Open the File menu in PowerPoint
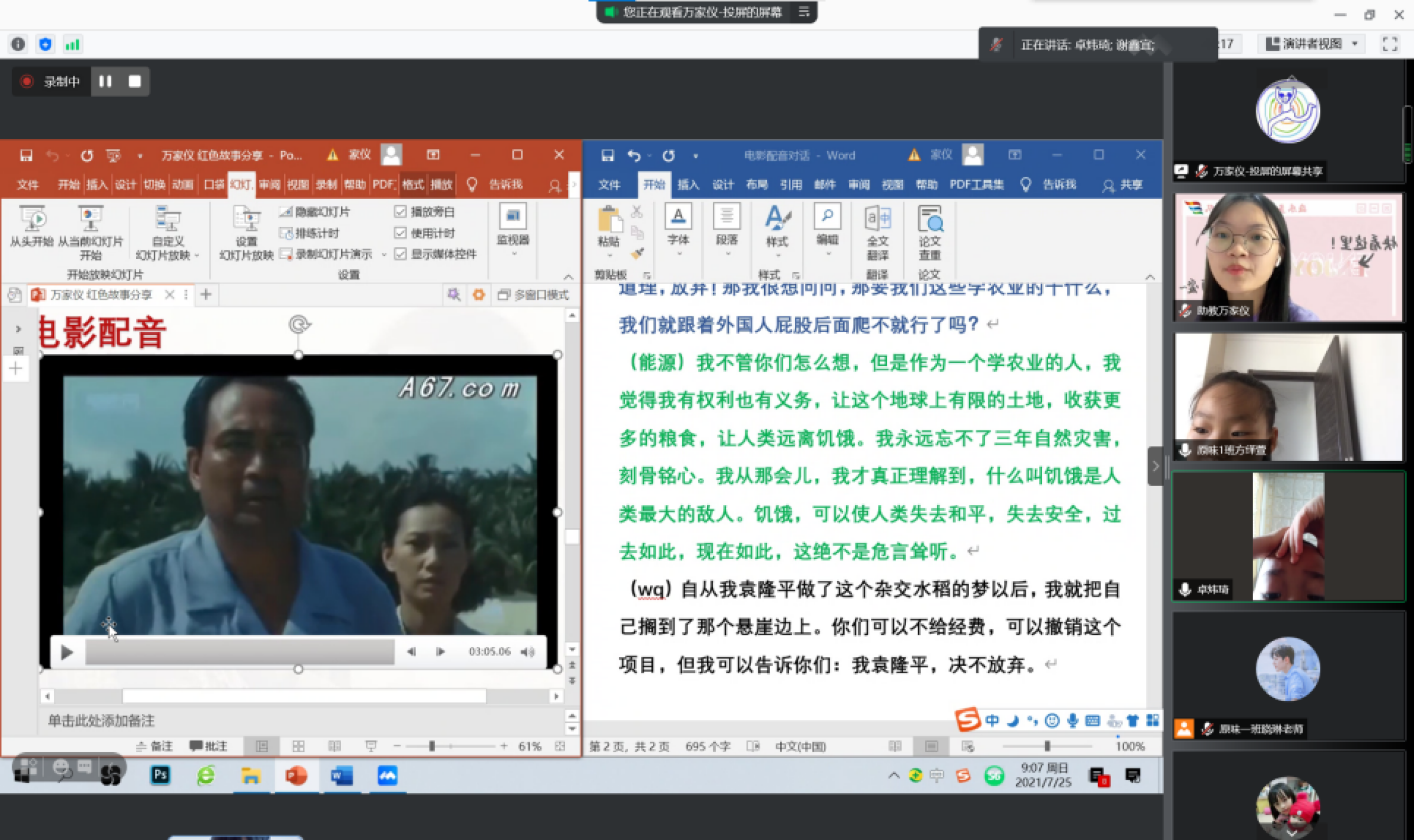 (x=28, y=185)
